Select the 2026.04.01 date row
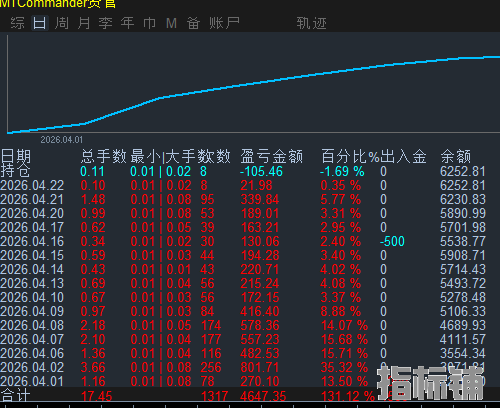The image size is (500, 408). click(32, 381)
